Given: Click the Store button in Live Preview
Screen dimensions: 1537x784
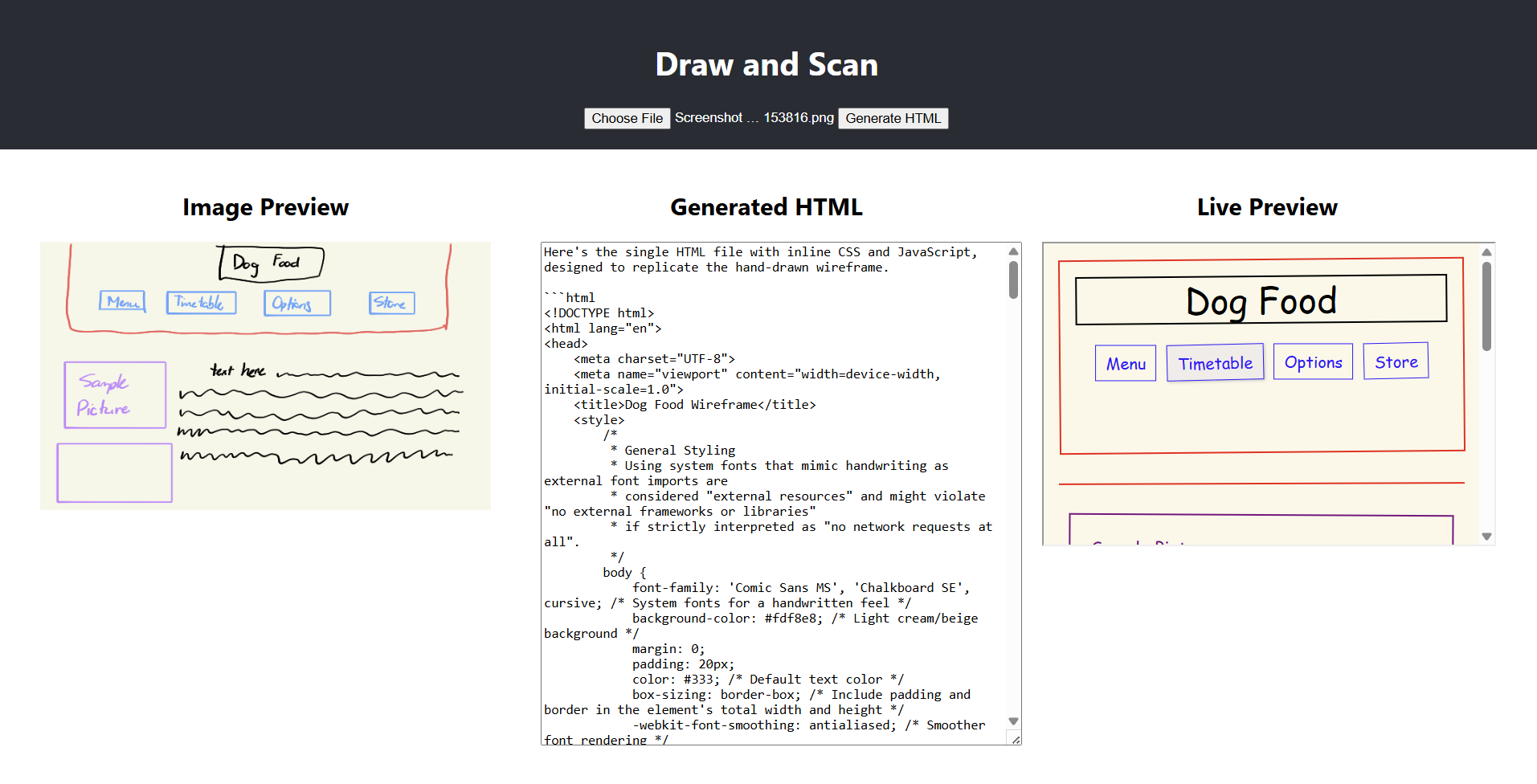Looking at the screenshot, I should pyautogui.click(x=1396, y=361).
